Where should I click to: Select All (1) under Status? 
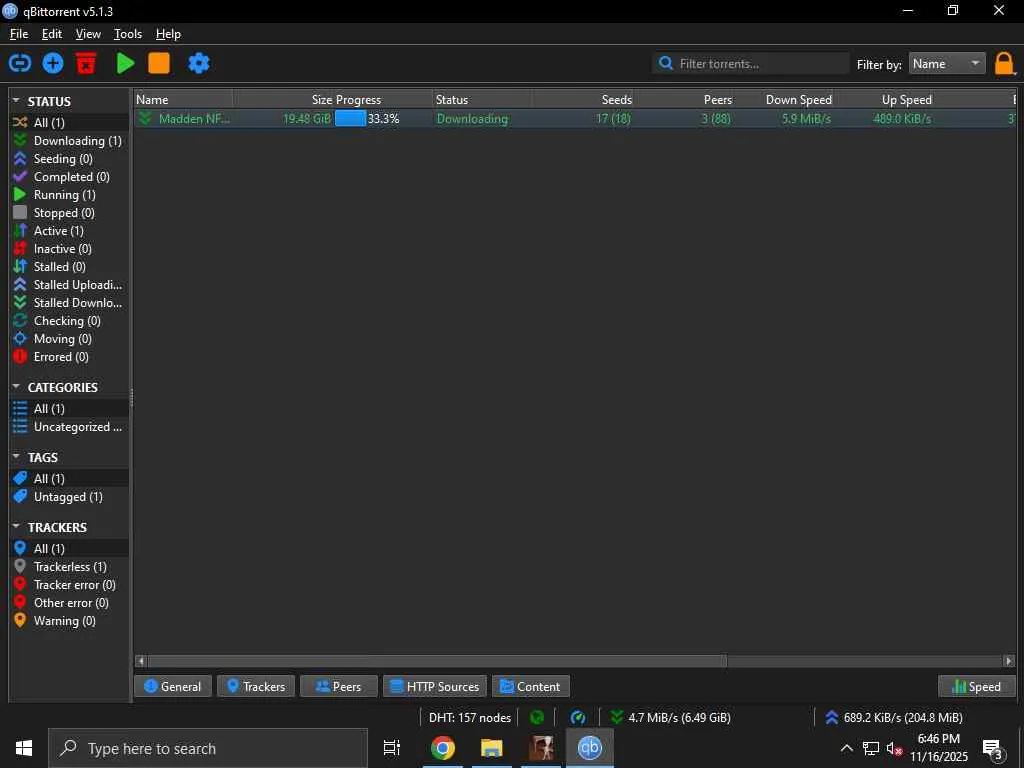pos(69,123)
